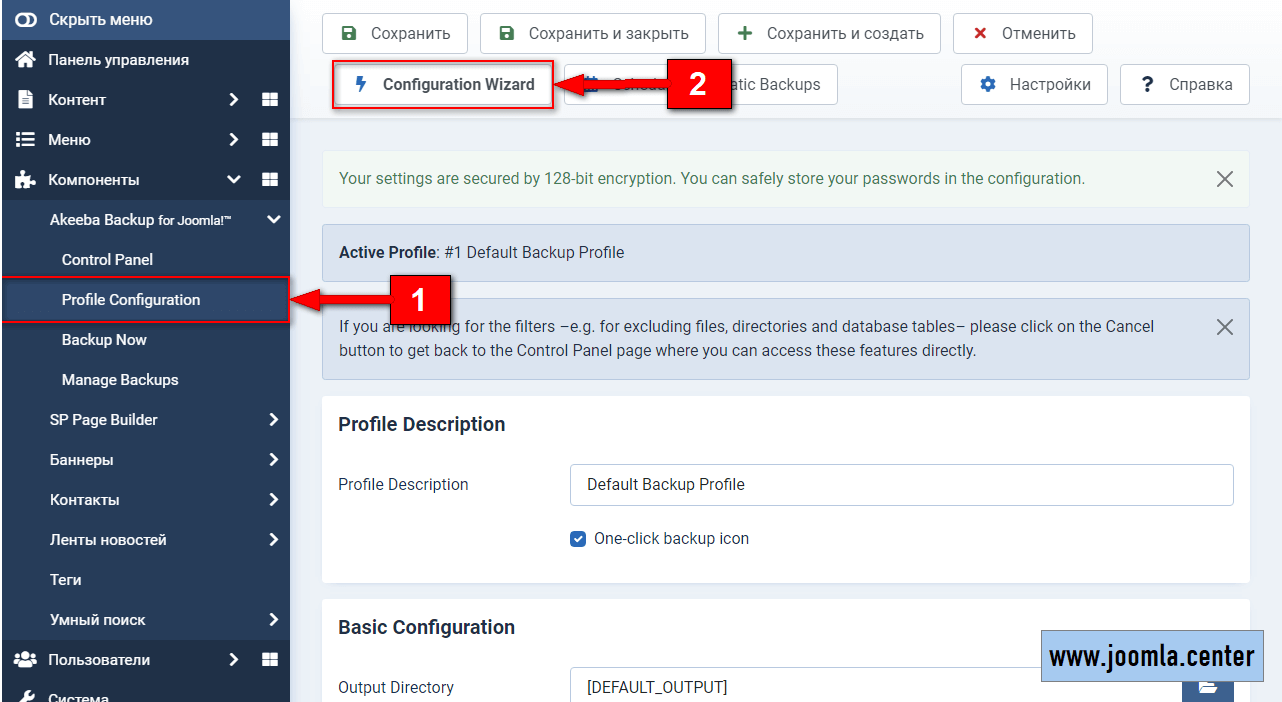1282x702 pixels.
Task: Expand the Контент menu chevron
Action: [233, 100]
